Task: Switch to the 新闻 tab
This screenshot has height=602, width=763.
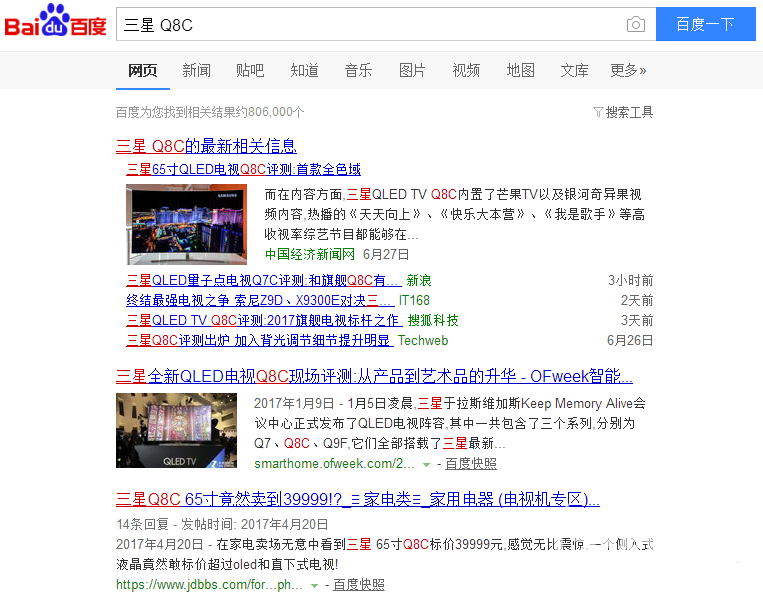Action: [x=197, y=71]
